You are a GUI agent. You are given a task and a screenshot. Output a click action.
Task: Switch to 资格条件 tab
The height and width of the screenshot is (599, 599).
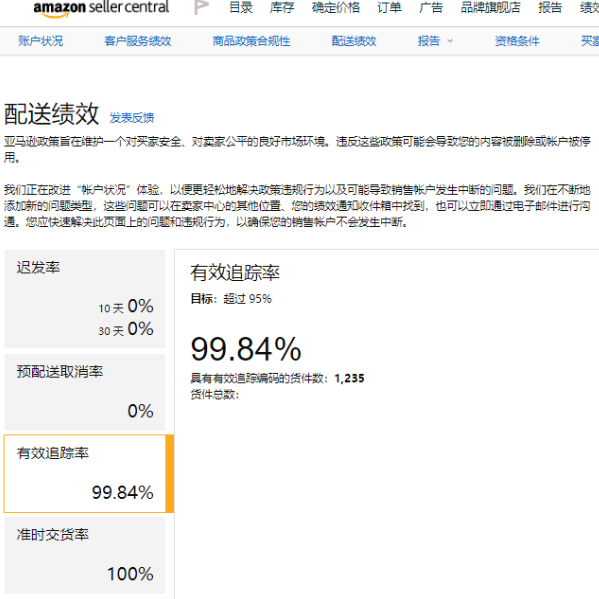(x=517, y=41)
